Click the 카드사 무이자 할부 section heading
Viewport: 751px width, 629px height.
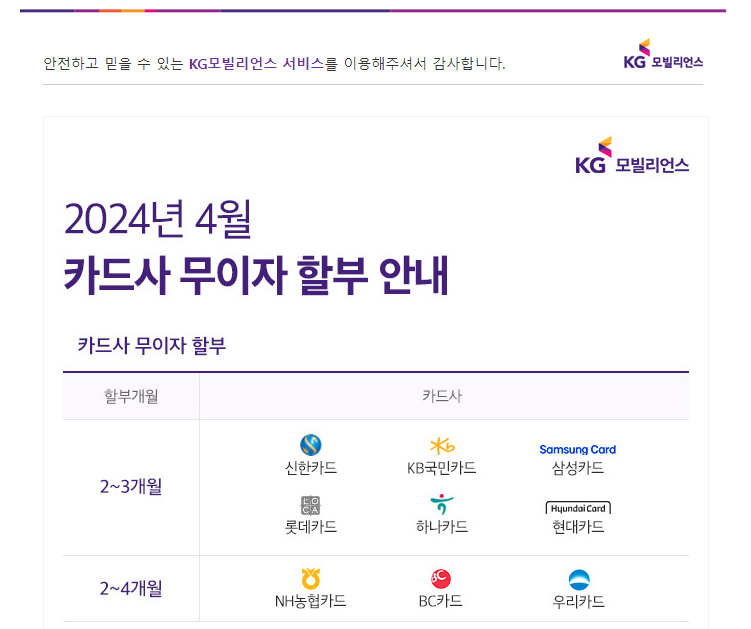pyautogui.click(x=151, y=345)
